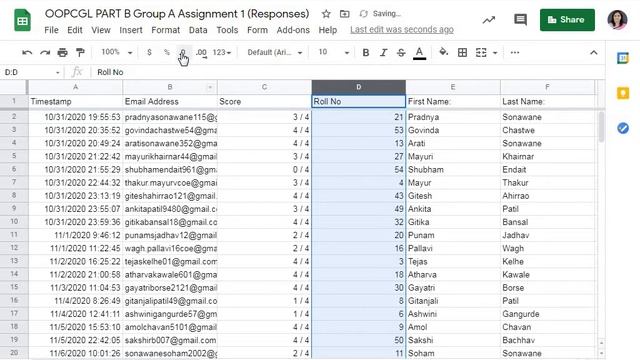Open the Data menu

tap(198, 30)
